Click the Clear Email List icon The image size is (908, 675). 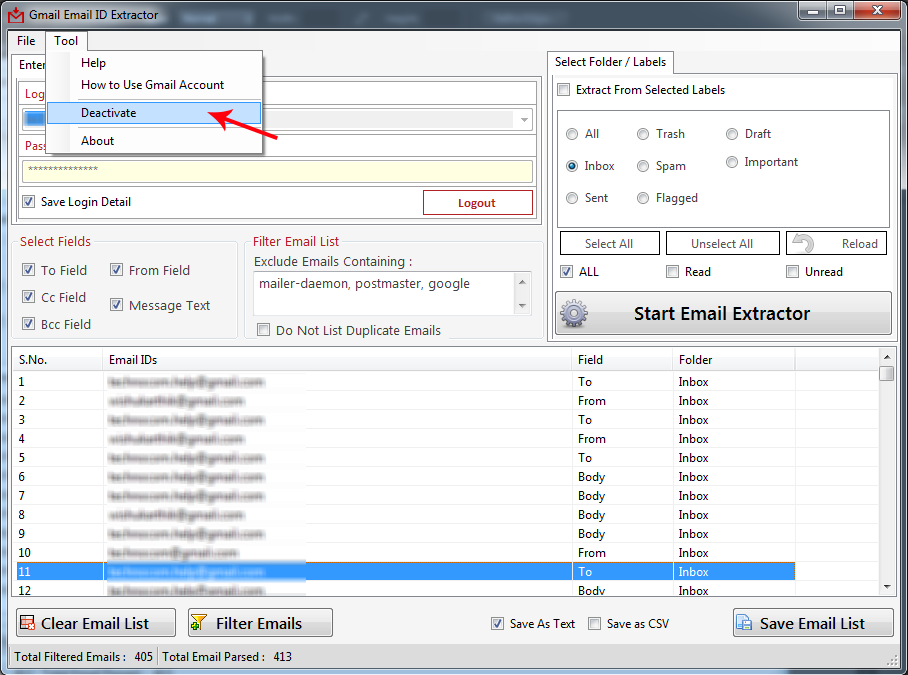click(x=27, y=623)
